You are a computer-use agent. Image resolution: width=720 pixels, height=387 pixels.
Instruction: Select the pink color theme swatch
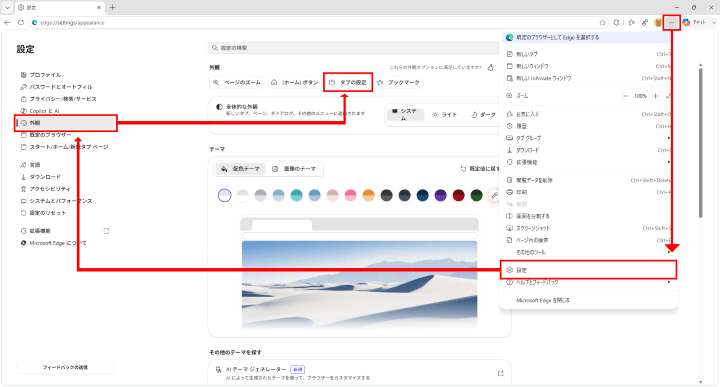[x=350, y=195]
